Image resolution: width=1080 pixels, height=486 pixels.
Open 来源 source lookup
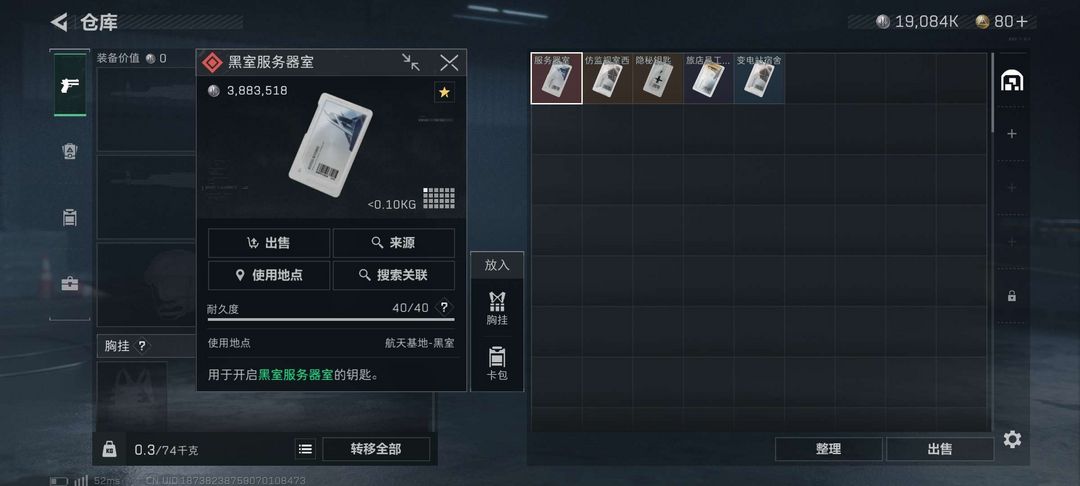393,243
